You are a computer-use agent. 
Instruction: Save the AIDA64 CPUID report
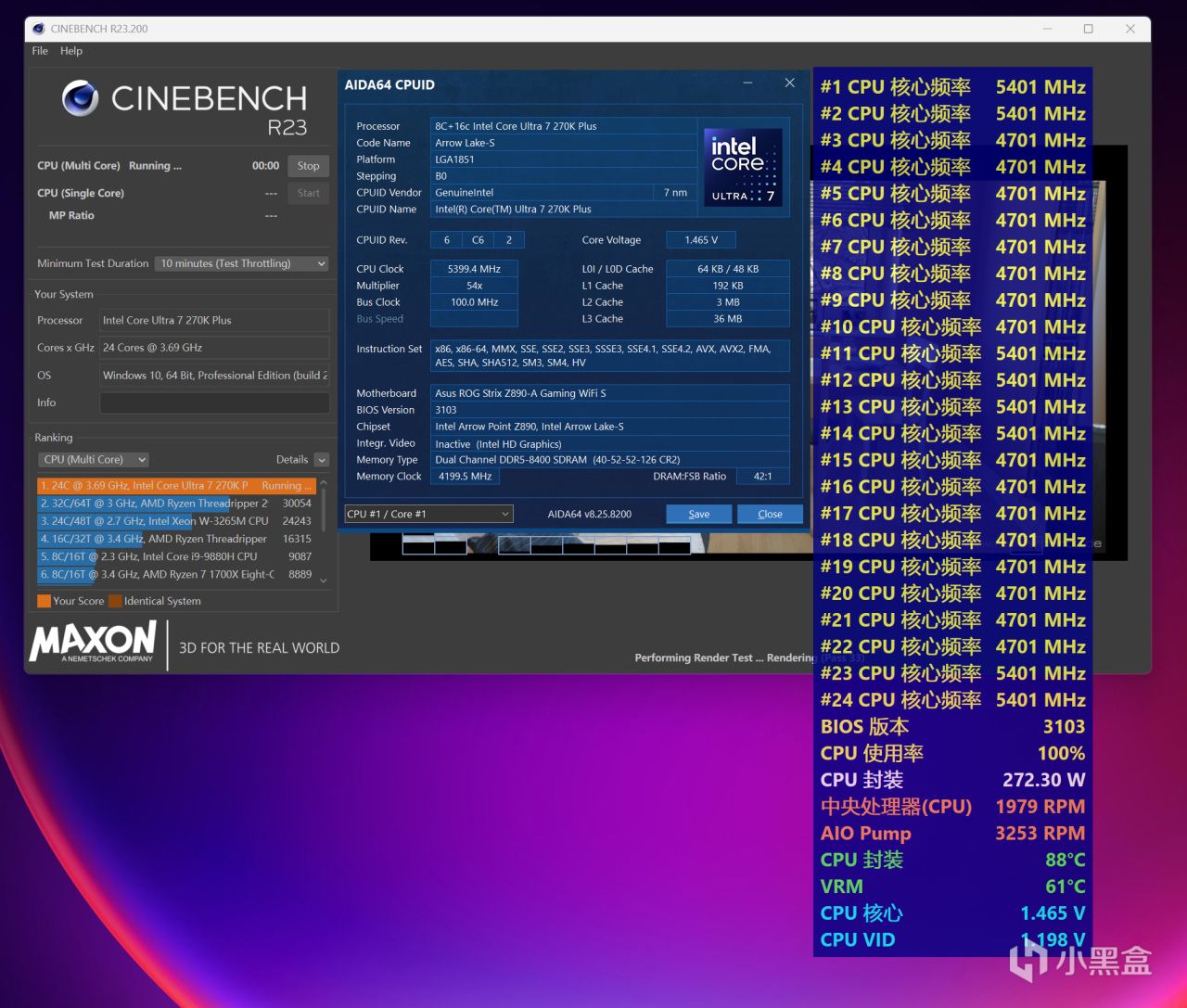click(x=699, y=514)
